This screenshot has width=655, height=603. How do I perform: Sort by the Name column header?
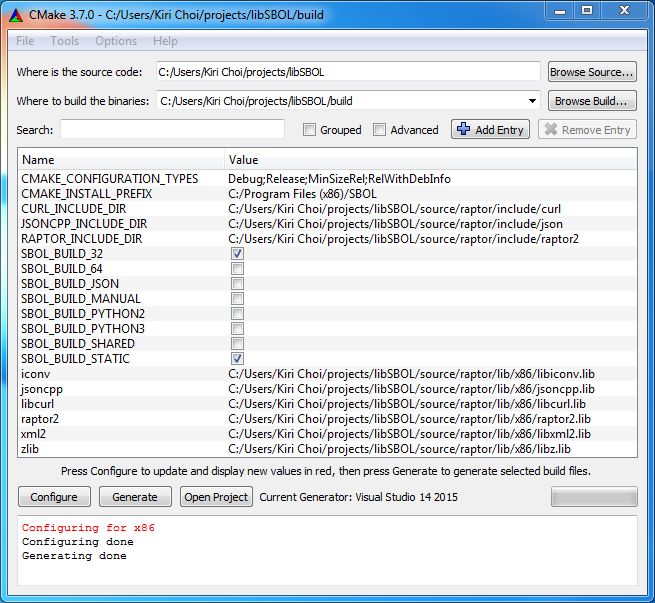(x=121, y=160)
